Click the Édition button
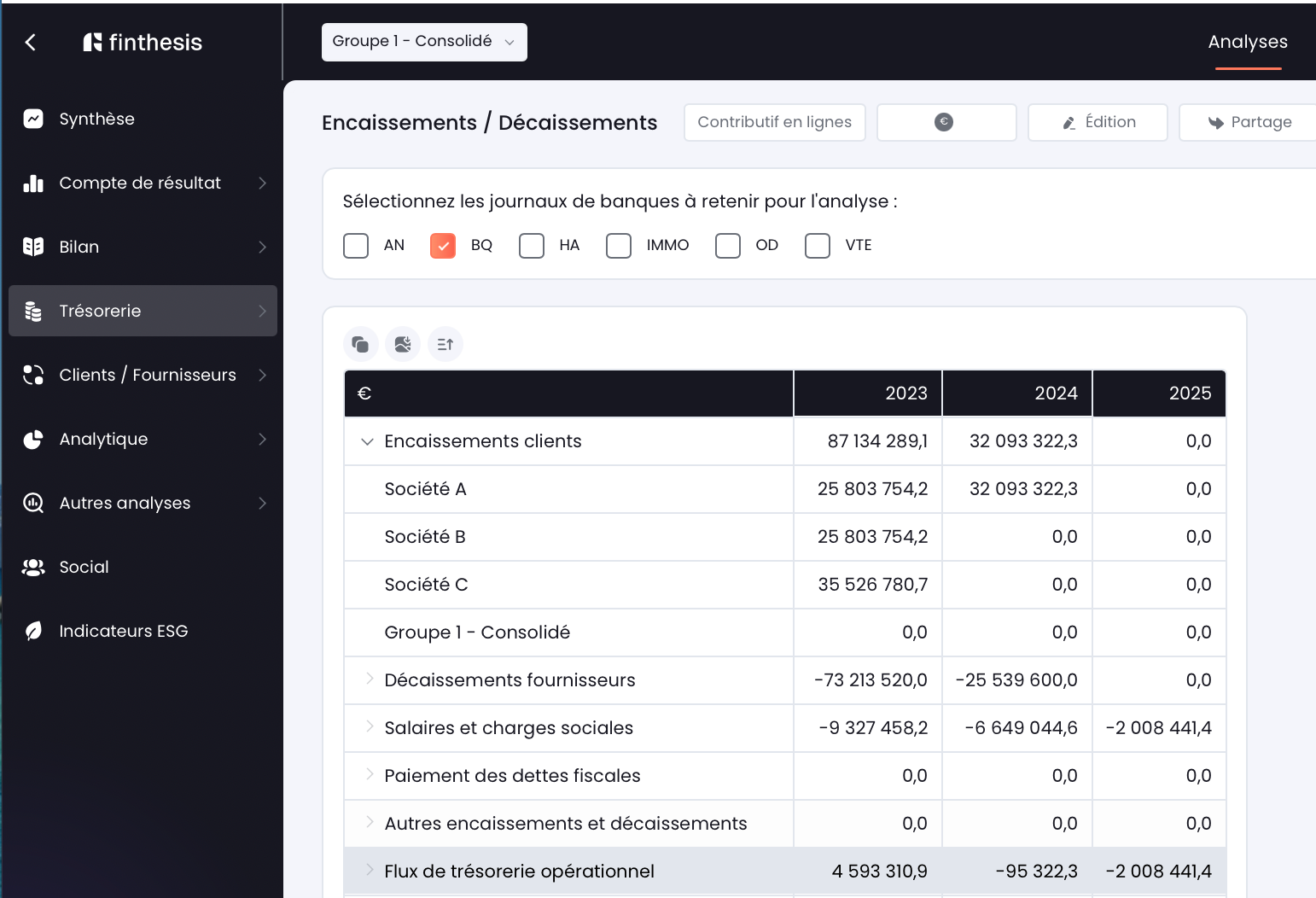The image size is (1316, 898). click(x=1098, y=122)
